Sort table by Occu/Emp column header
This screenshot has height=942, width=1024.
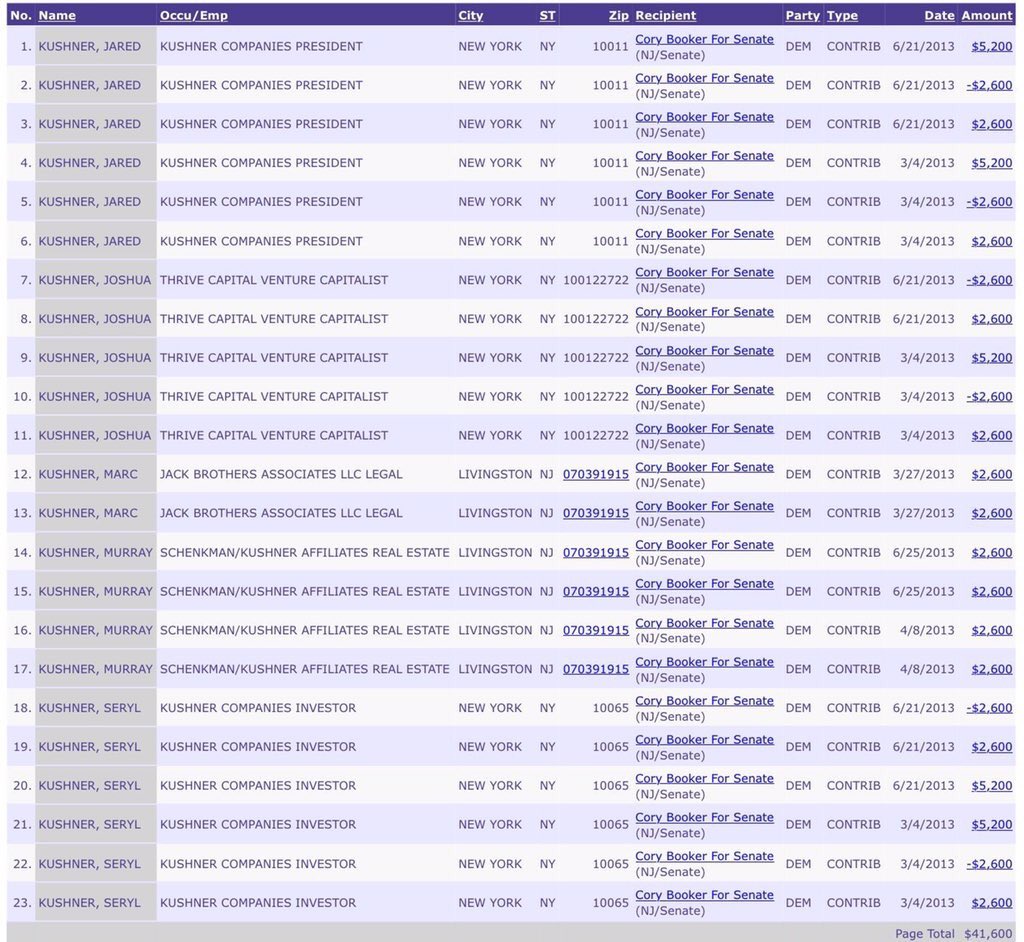click(193, 15)
